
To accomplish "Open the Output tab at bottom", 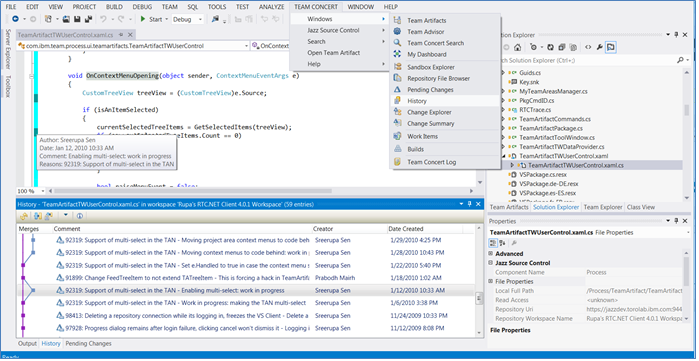I will pos(27,344).
